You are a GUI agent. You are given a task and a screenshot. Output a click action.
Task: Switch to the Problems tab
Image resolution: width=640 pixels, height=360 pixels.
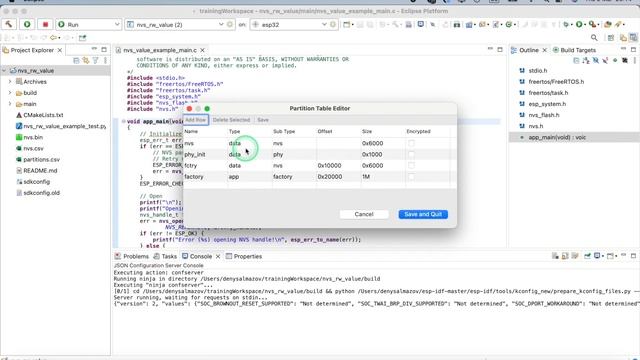tap(132, 256)
